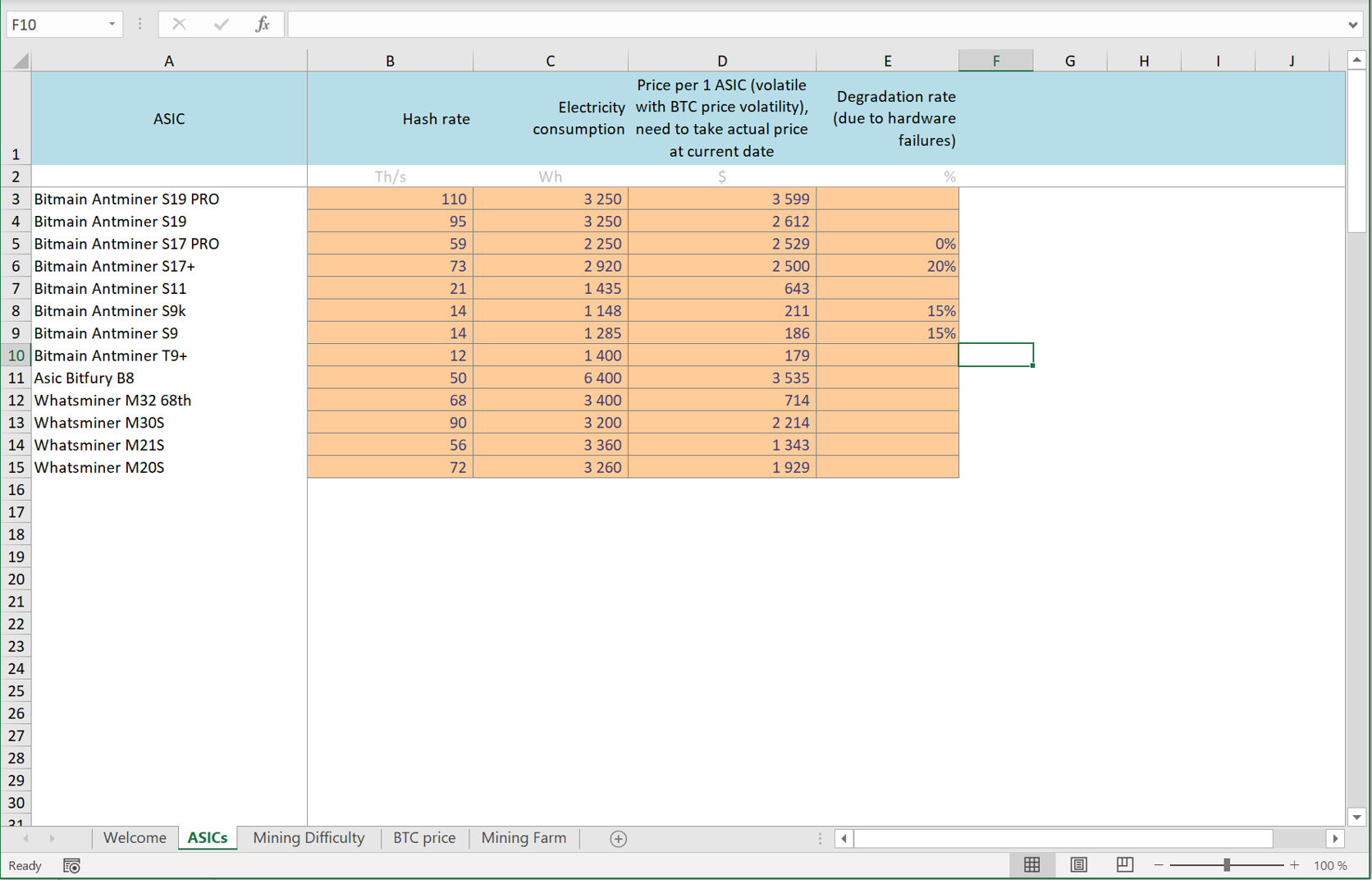The height and width of the screenshot is (880, 1372).
Task: Click the Select All corner triangle
Action: [x=21, y=60]
